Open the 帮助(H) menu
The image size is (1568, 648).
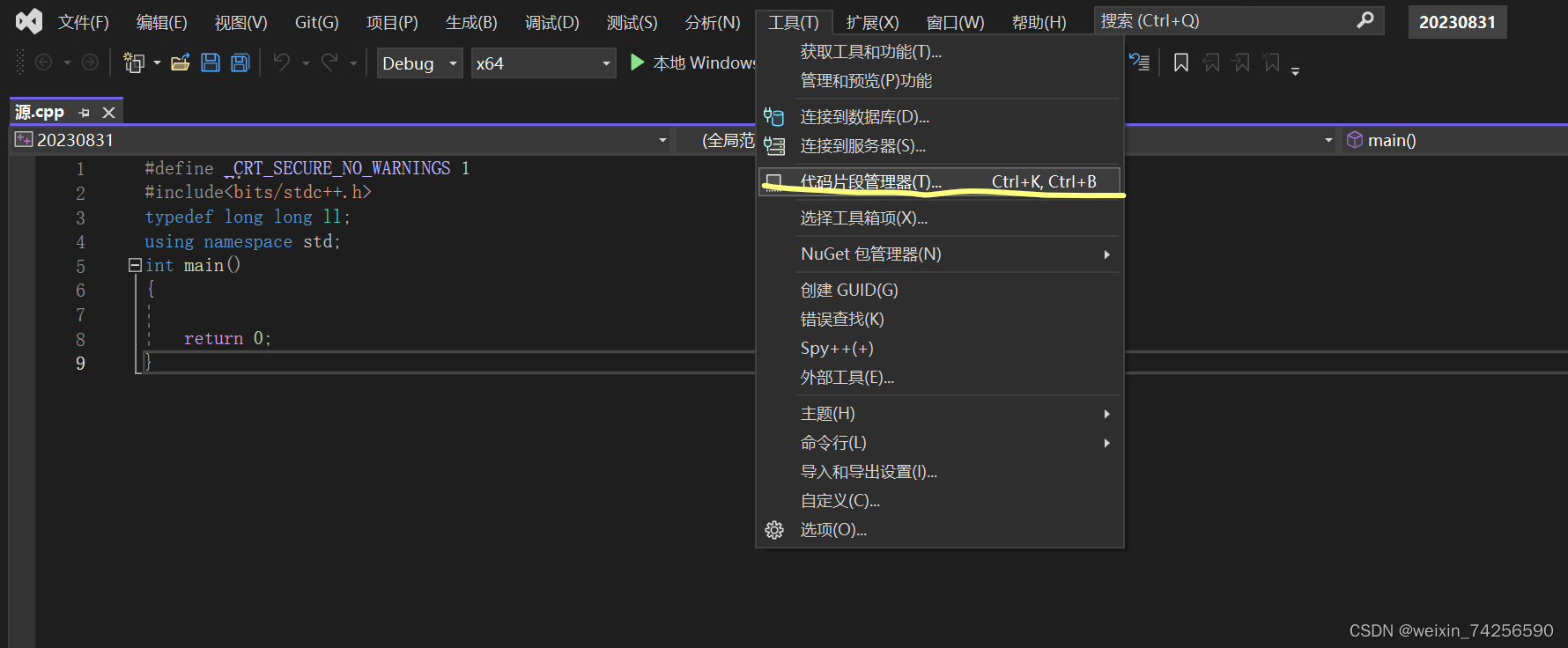click(x=1039, y=22)
